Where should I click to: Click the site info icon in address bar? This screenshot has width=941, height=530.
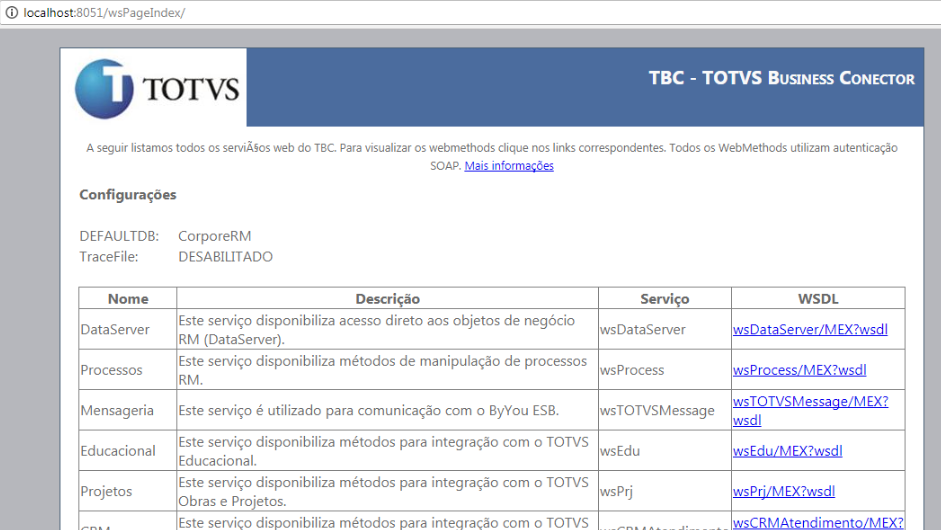tap(11, 12)
